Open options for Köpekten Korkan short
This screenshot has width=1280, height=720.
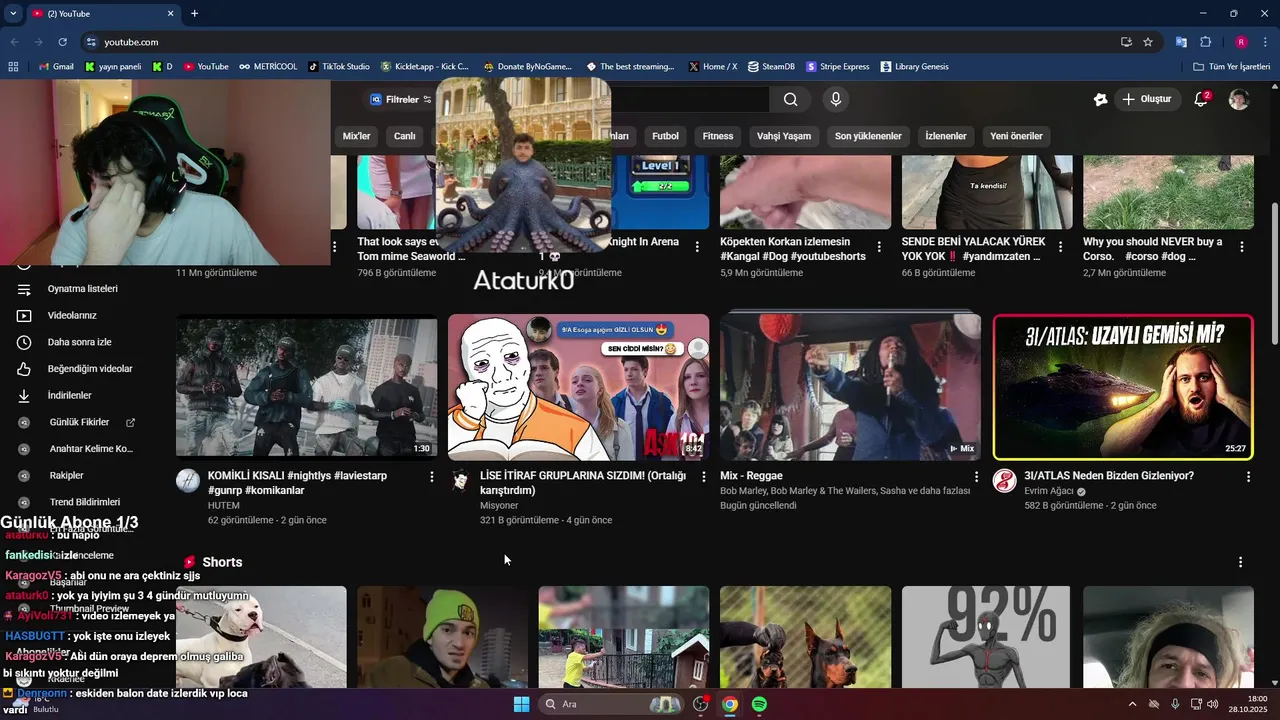879,246
